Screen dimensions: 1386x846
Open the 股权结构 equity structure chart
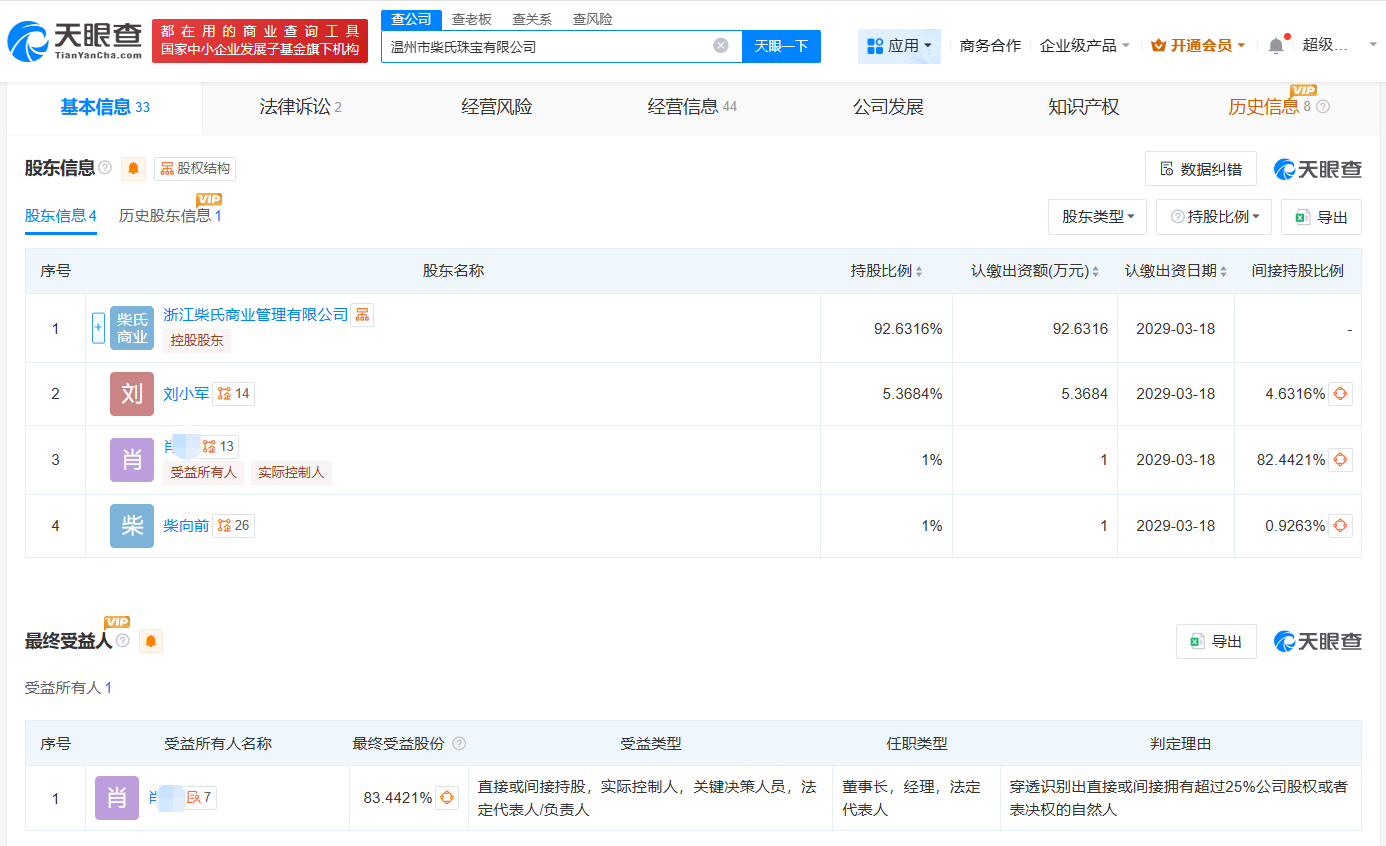tap(194, 168)
